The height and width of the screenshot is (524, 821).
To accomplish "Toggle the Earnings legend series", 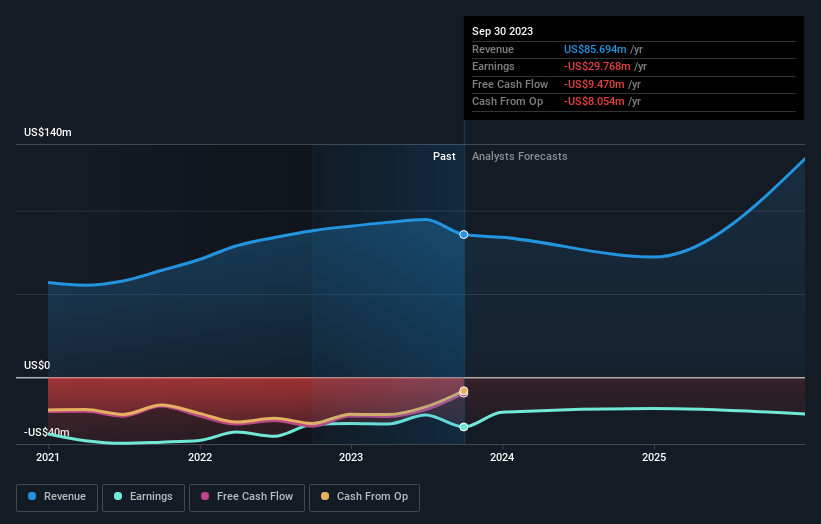I will 143,497.
